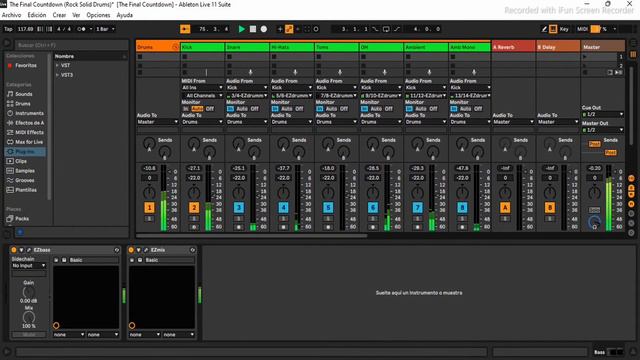Open the quantization 1 Bar dropdown
The height and width of the screenshot is (360, 640).
tap(106, 29)
